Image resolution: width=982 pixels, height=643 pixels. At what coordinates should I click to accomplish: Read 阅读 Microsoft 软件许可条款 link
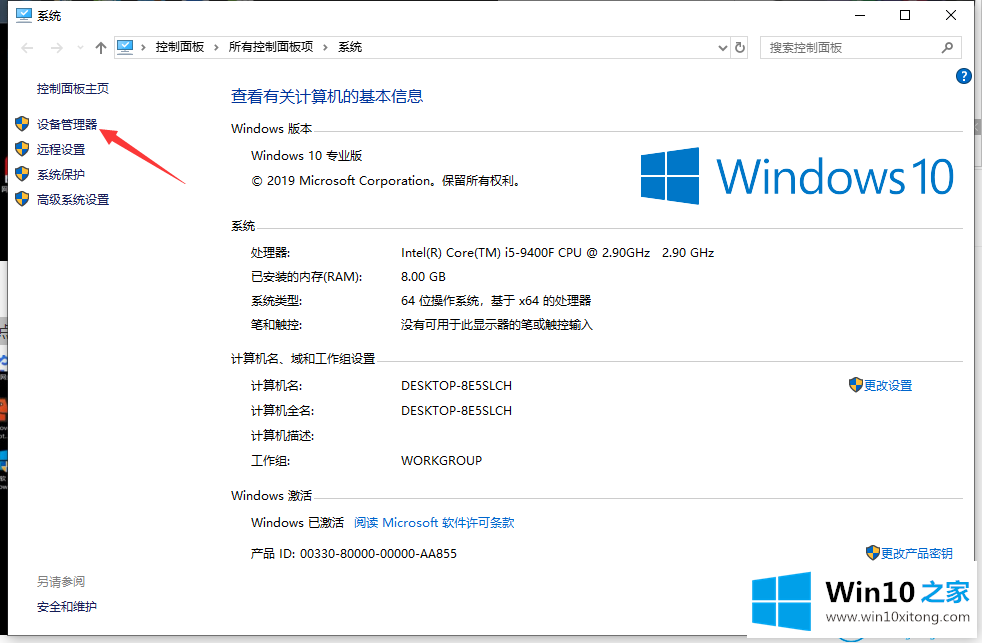tap(434, 523)
